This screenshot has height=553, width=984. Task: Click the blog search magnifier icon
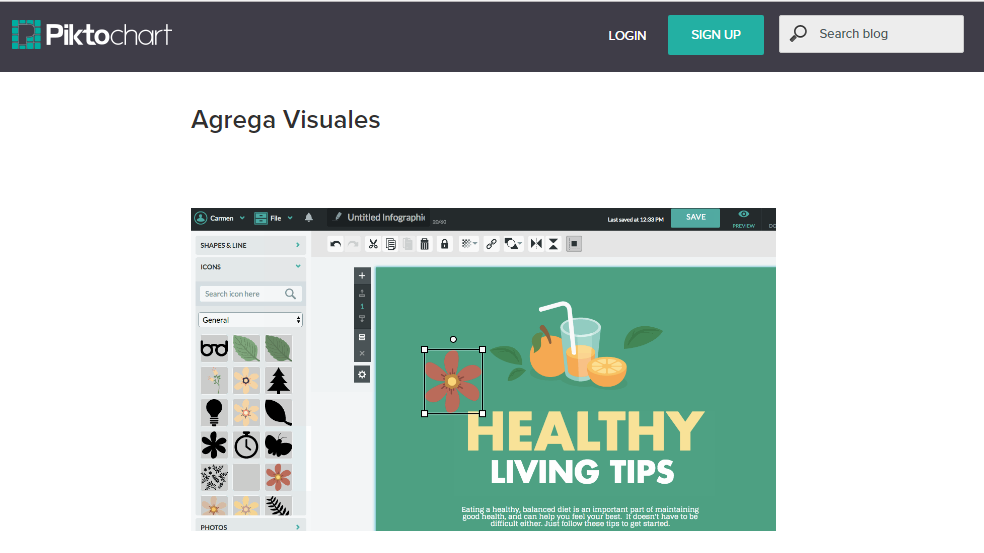[798, 33]
